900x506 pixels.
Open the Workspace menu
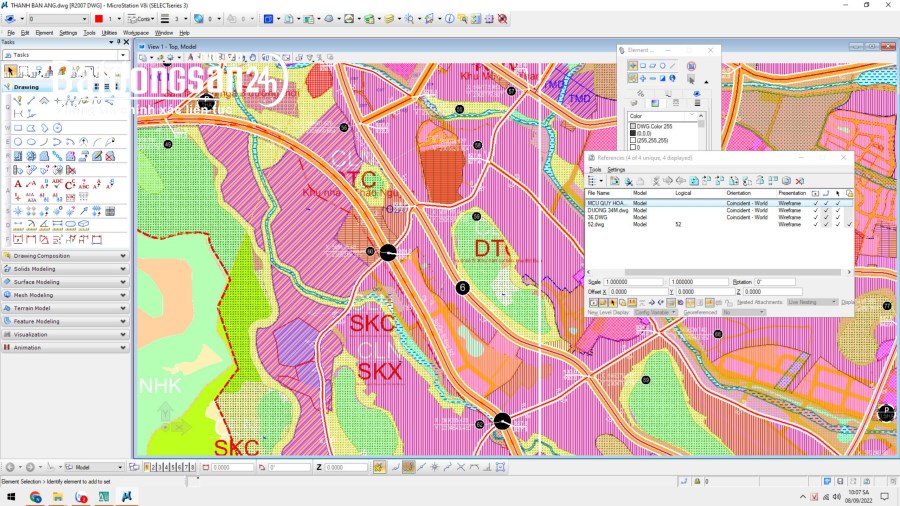[x=135, y=33]
